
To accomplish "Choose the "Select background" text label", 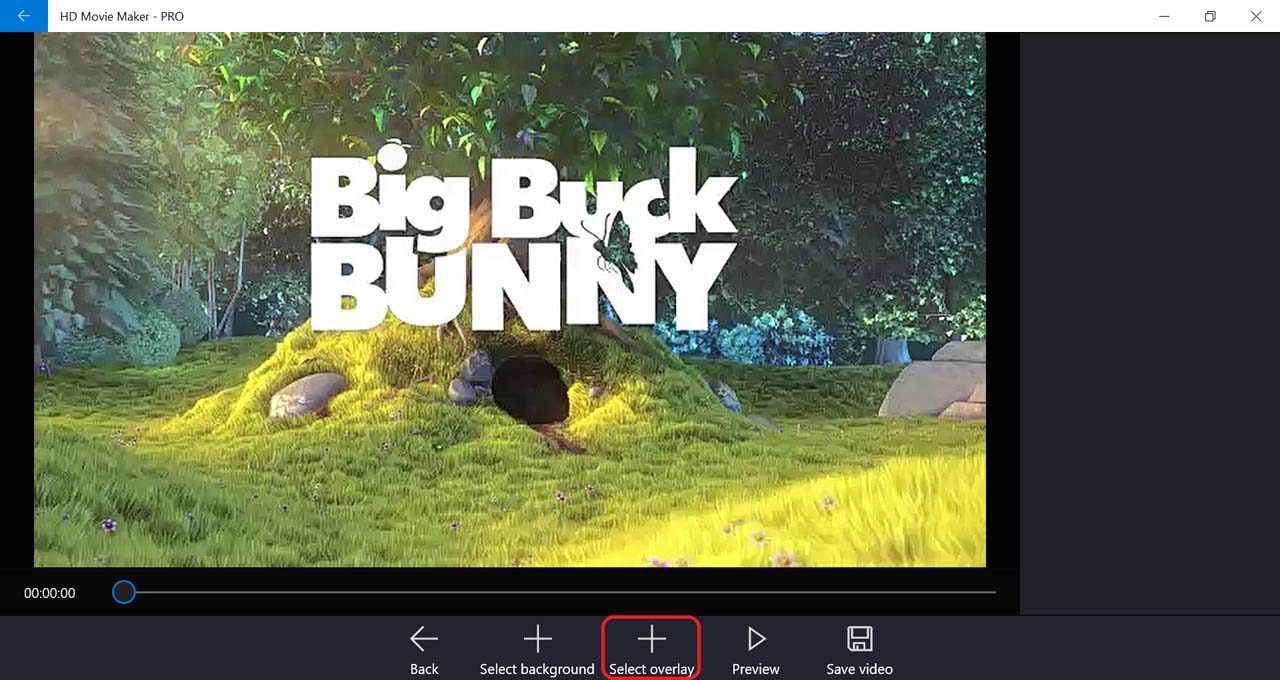I will 537,669.
